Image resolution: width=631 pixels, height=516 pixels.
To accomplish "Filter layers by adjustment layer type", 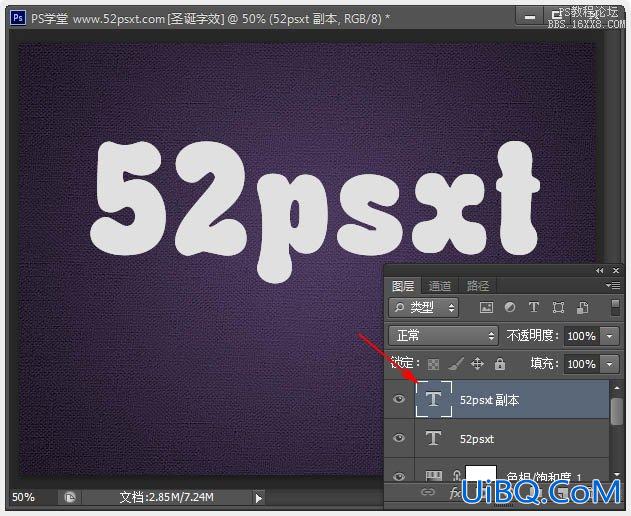I will point(510,308).
